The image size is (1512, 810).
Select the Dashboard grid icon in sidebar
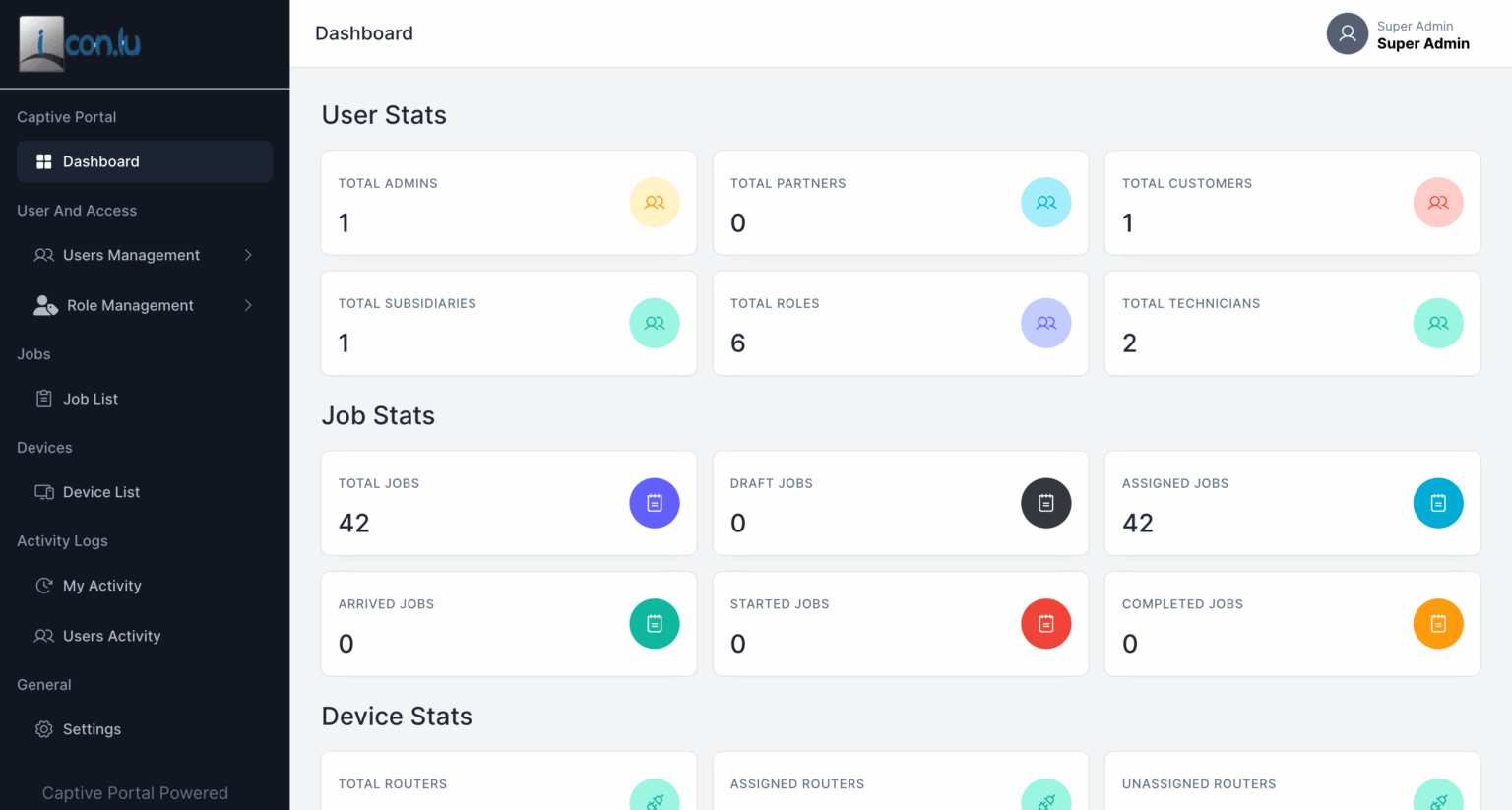coord(44,161)
